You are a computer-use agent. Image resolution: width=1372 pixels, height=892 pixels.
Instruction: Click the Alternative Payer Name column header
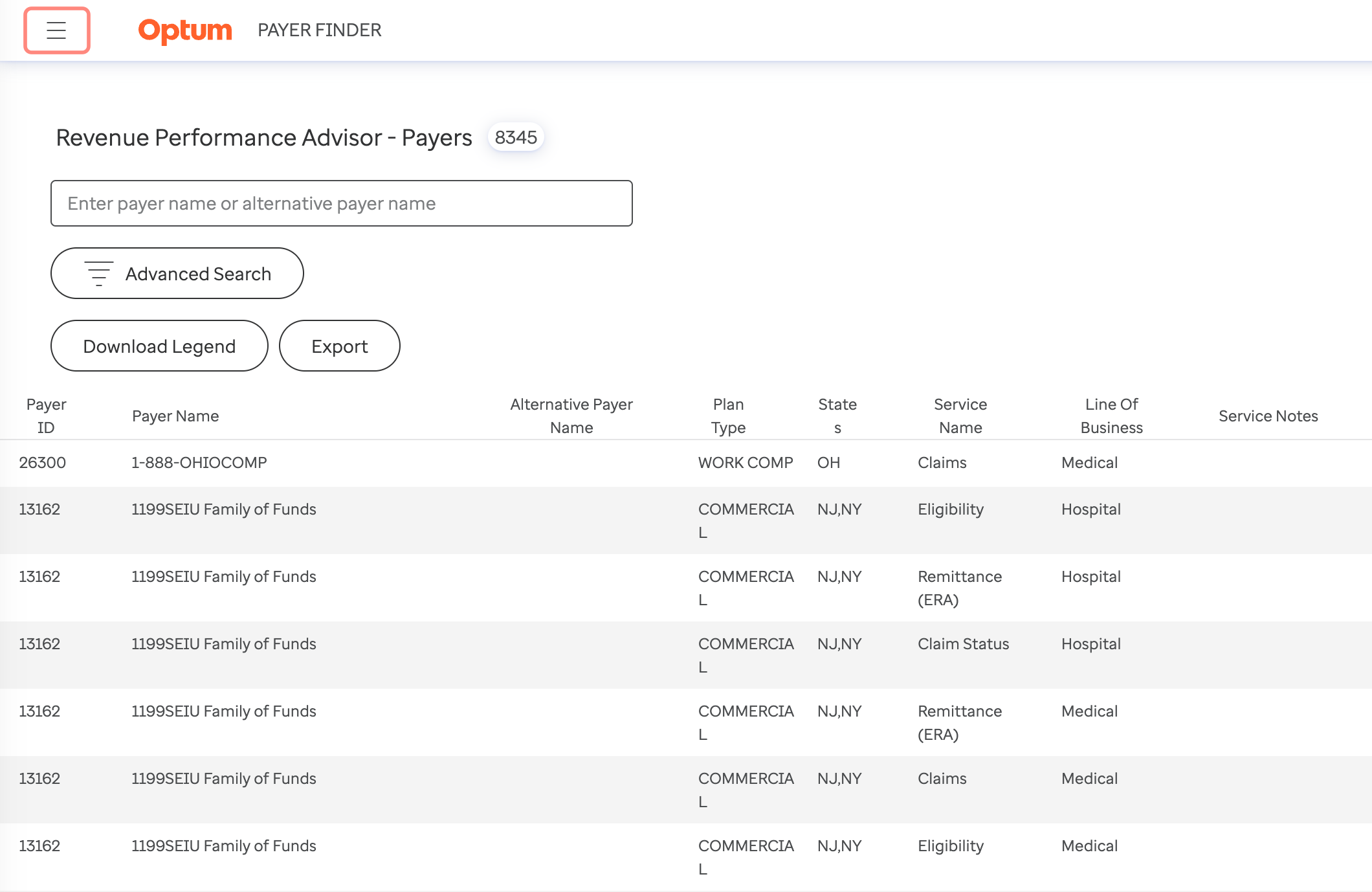pyautogui.click(x=571, y=416)
